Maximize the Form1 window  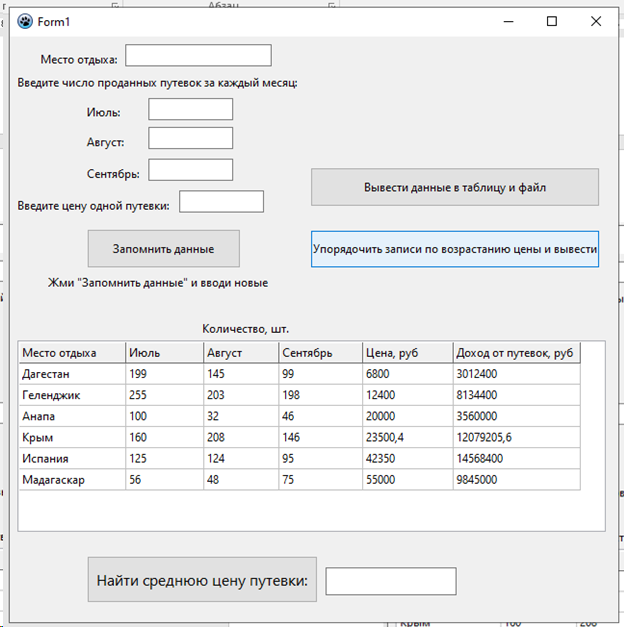(551, 21)
